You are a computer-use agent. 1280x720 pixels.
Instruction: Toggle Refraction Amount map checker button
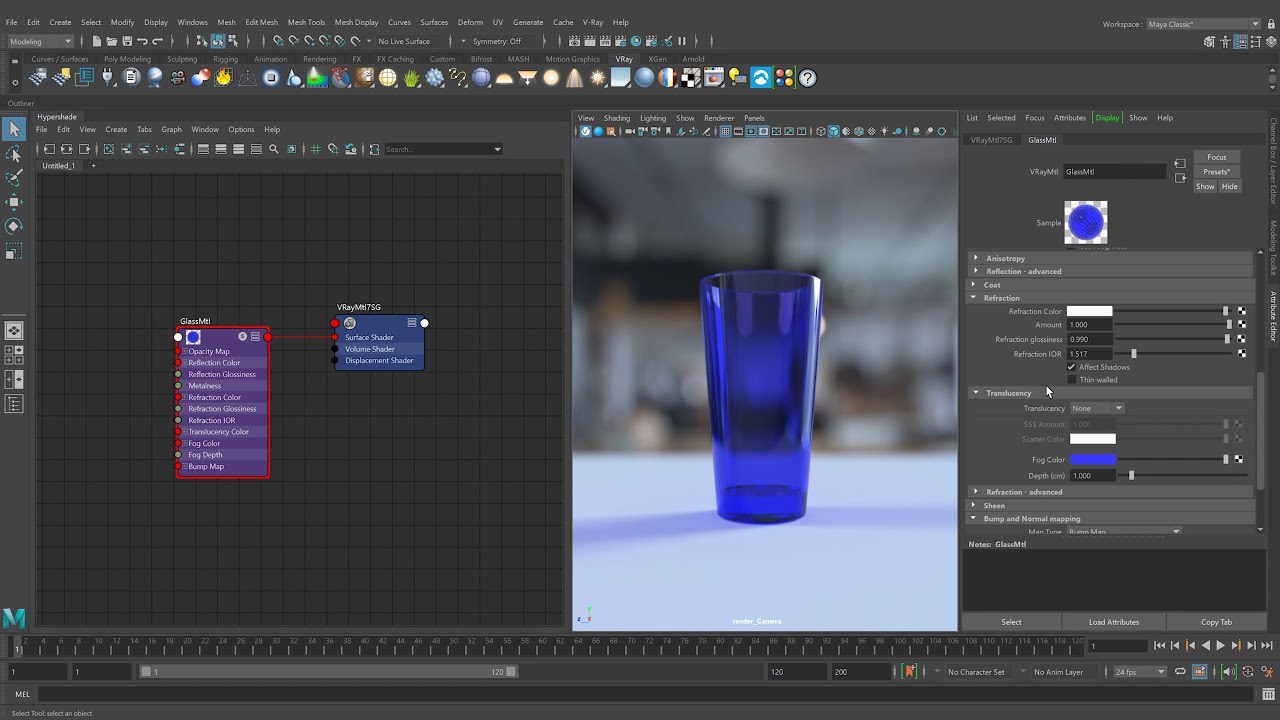[x=1242, y=324]
